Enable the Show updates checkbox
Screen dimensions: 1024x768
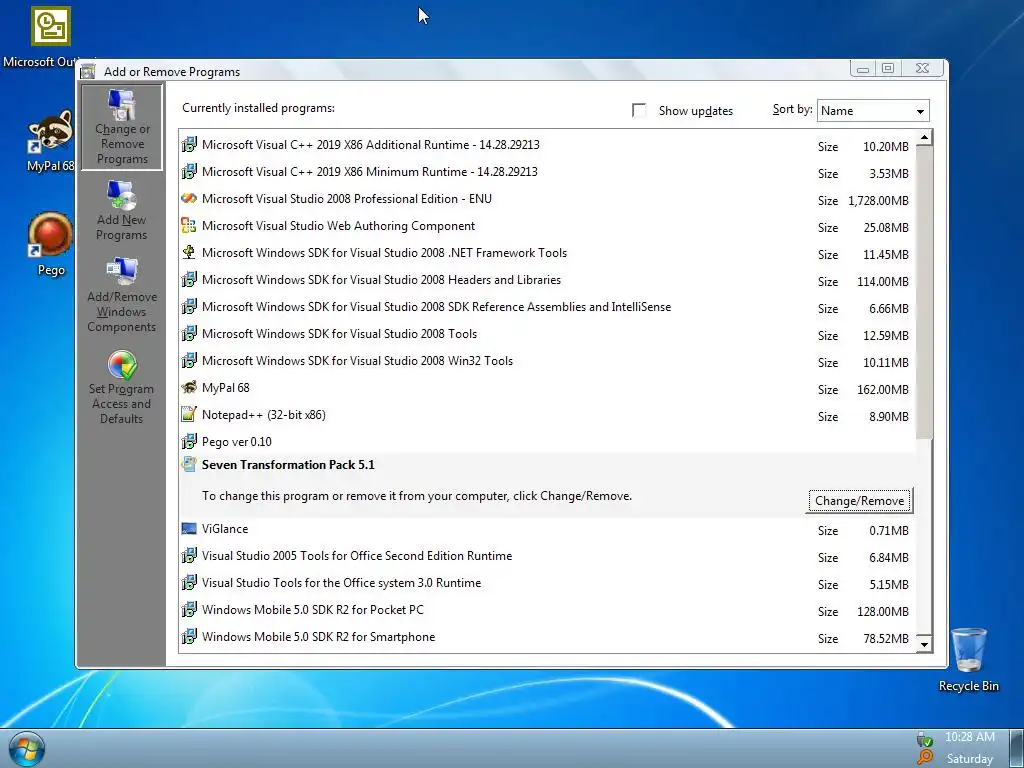(x=639, y=110)
